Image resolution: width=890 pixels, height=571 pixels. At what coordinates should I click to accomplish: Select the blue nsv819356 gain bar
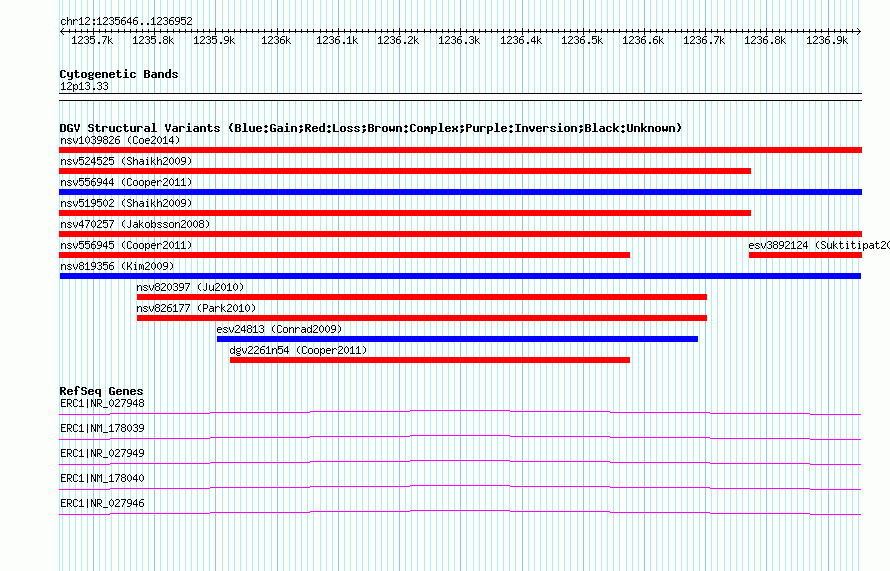460,276
